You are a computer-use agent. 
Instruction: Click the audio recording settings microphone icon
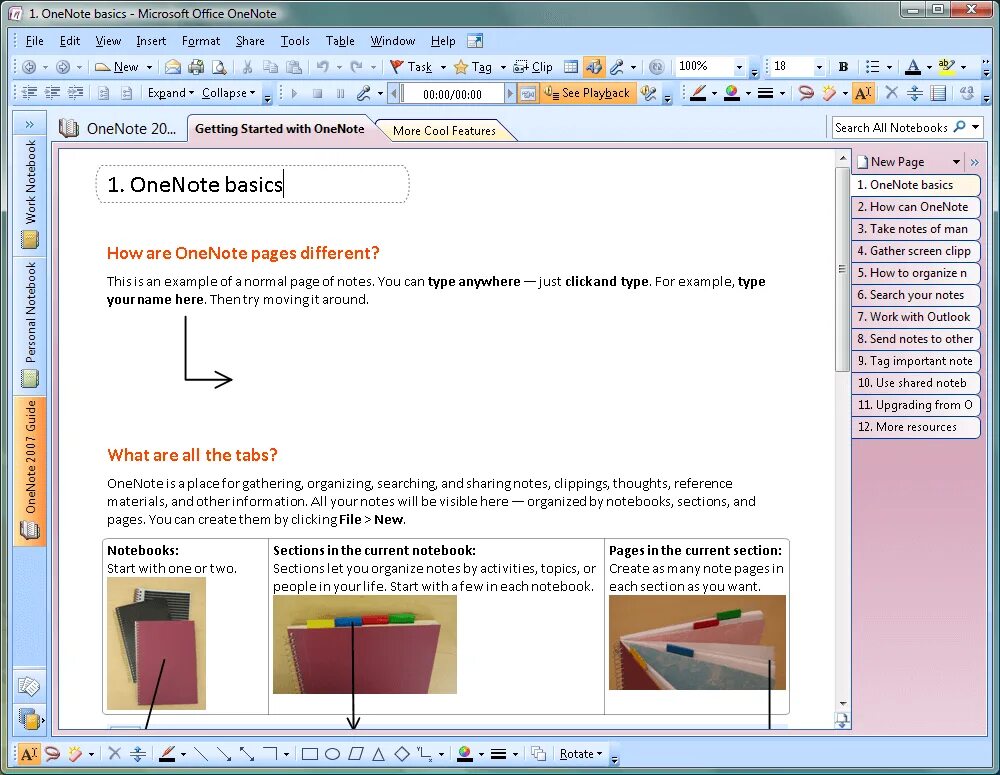tap(649, 94)
